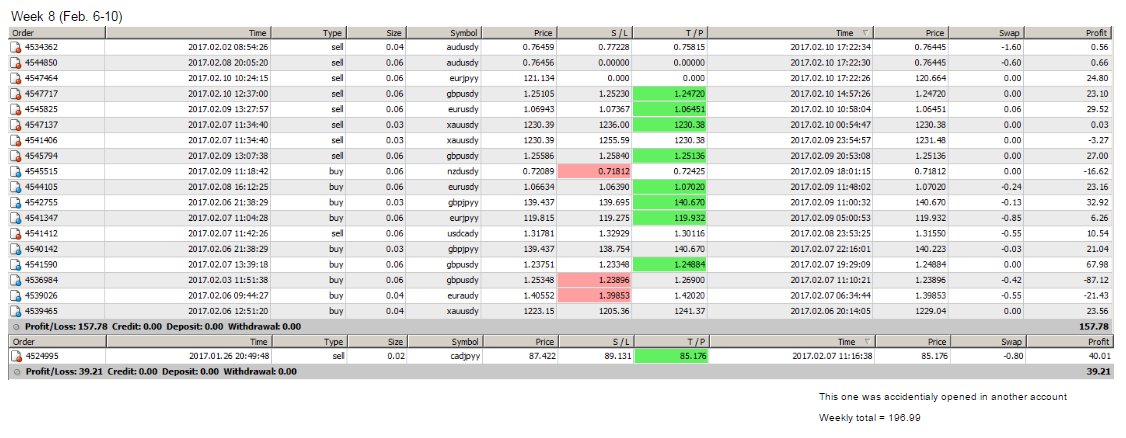Click the Weekly total = 196.99 text
This screenshot has height=438, width=1126.
click(870, 417)
